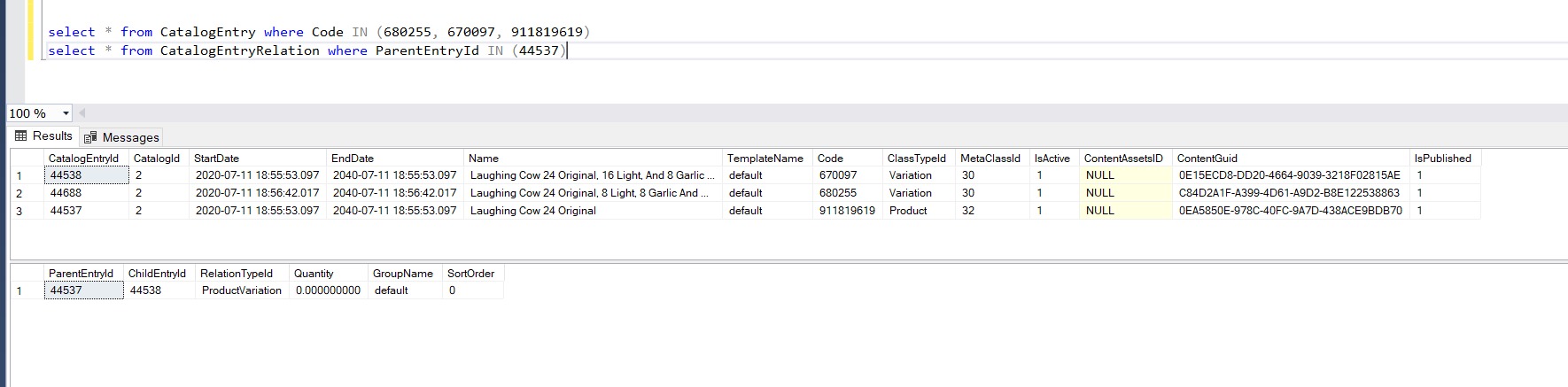Select the 'Laughing Cow 24 Original' name cell
This screenshot has height=387, width=1568.
coord(533,211)
